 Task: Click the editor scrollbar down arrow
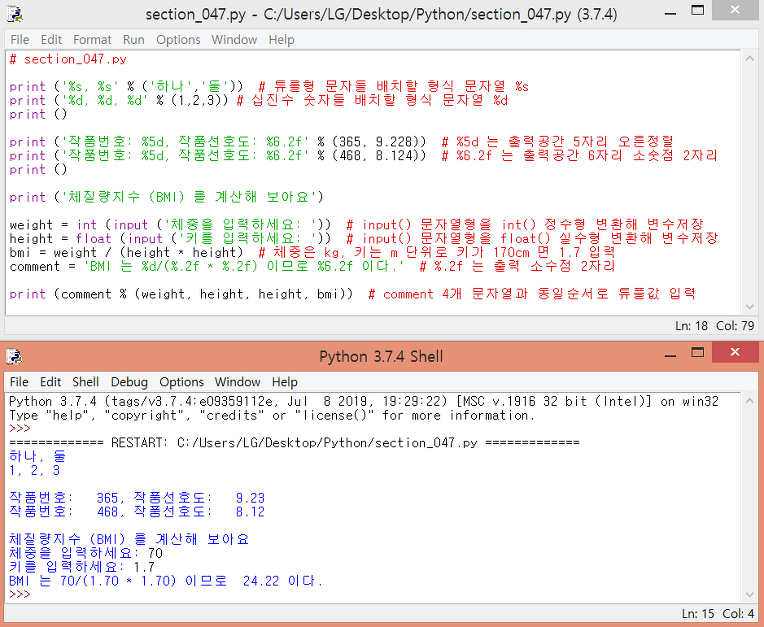(x=749, y=306)
